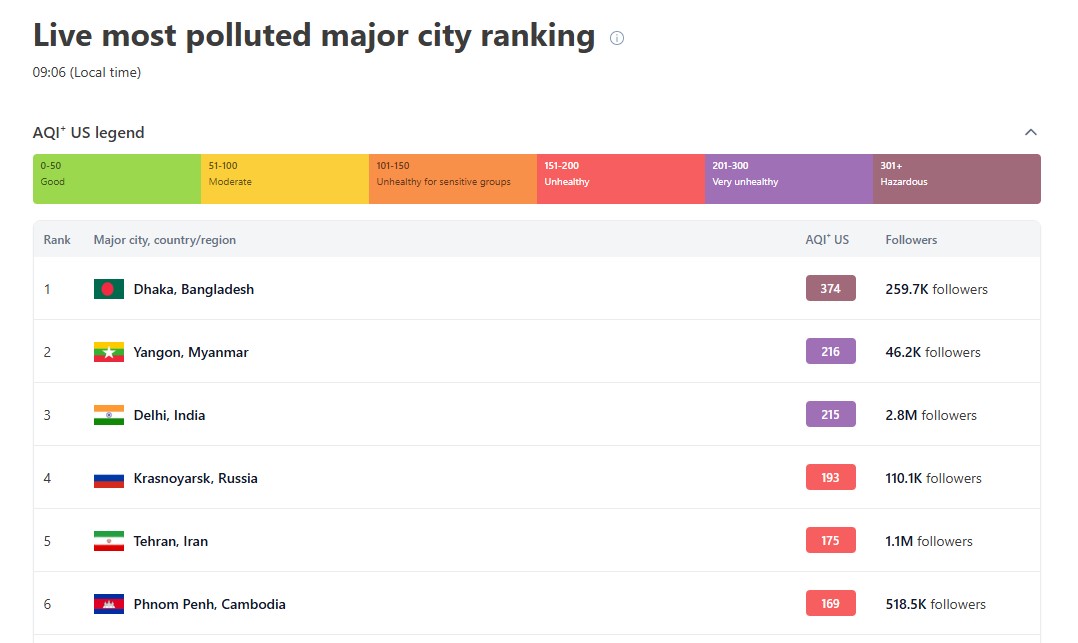Viewport: 1078px width, 643px height.
Task: Click the Hazardous 301+ legend swatch
Action: tap(957, 179)
